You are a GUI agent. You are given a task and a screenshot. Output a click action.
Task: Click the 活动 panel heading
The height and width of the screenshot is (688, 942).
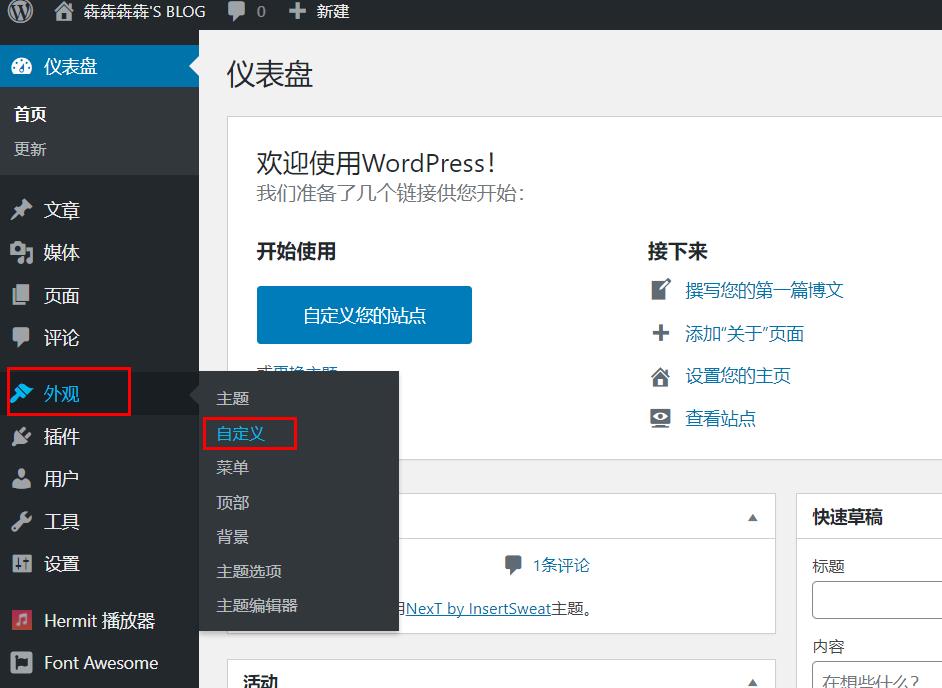(x=260, y=680)
